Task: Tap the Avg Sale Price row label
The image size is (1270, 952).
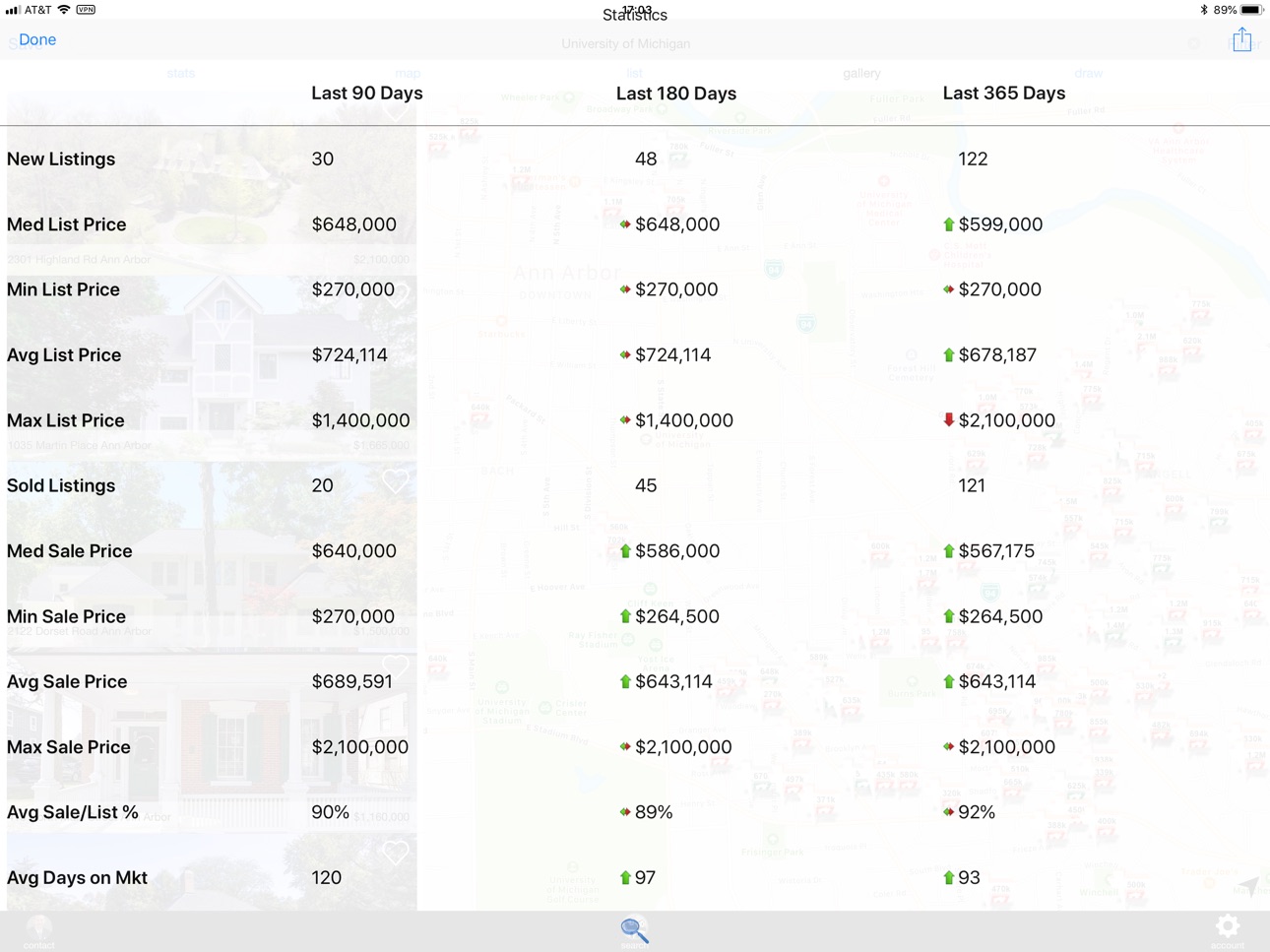Action: 67,682
